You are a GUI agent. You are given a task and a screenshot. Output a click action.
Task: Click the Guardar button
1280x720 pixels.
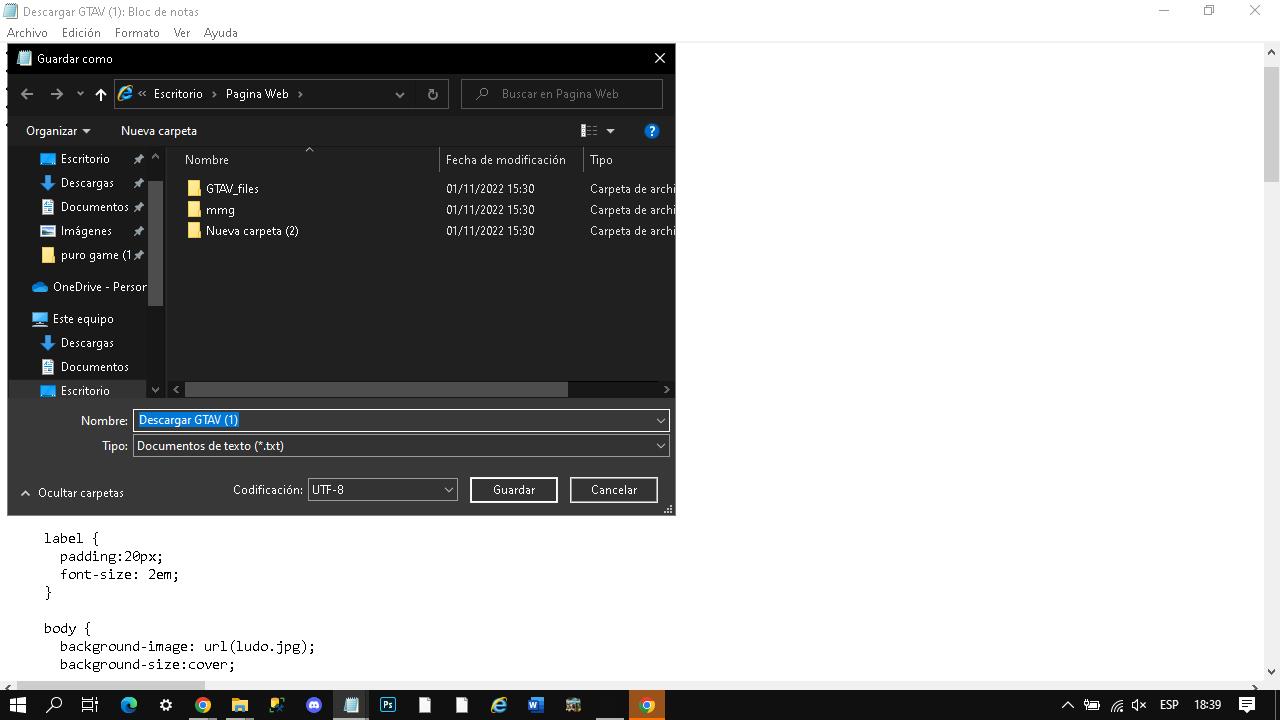pyautogui.click(x=514, y=490)
